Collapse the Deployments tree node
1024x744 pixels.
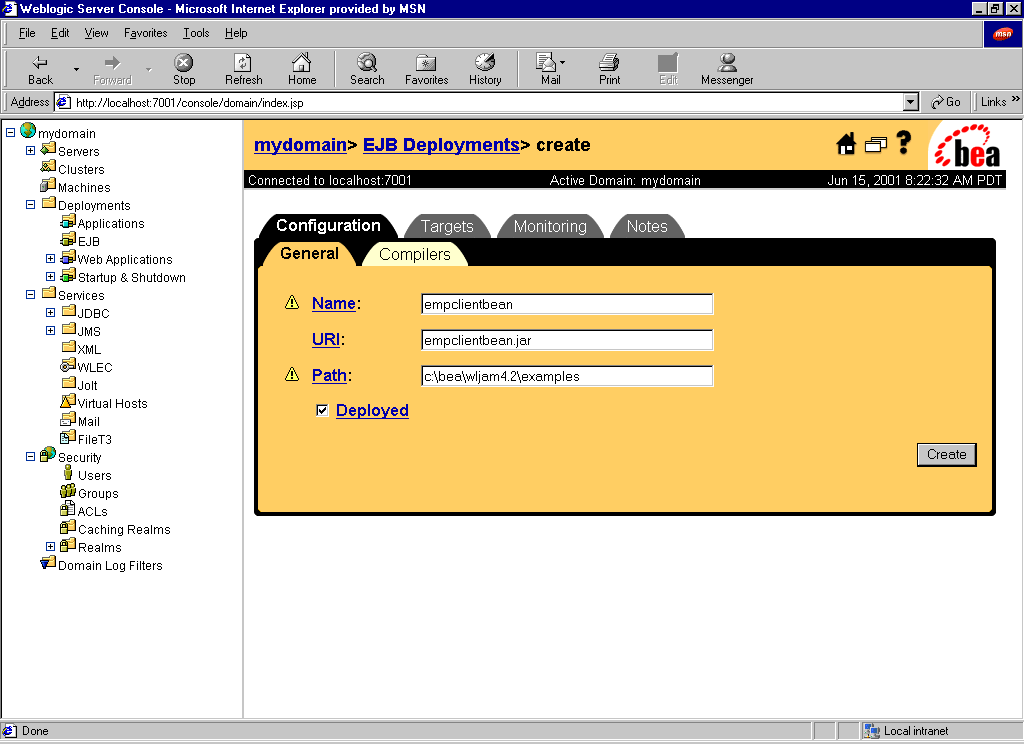coord(30,204)
